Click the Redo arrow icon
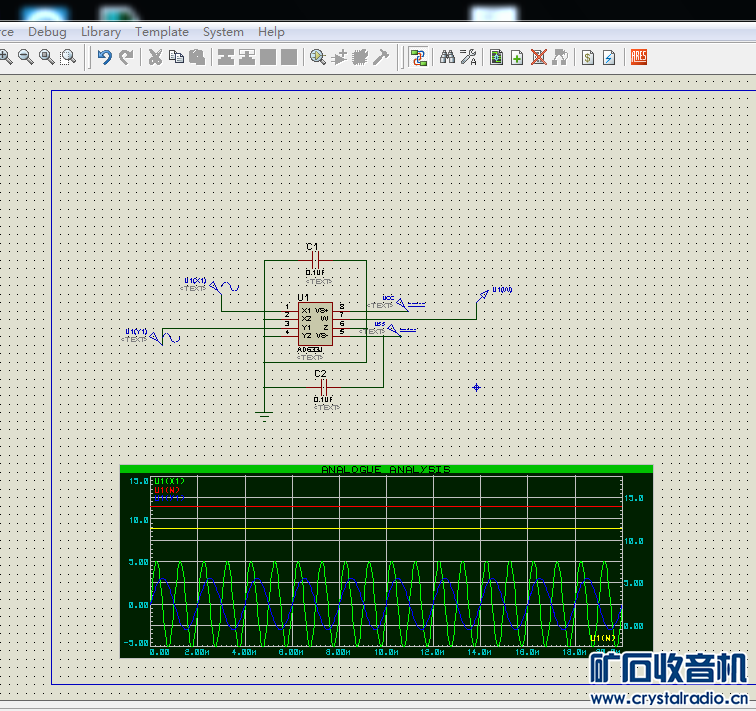The width and height of the screenshot is (756, 711). click(x=126, y=57)
